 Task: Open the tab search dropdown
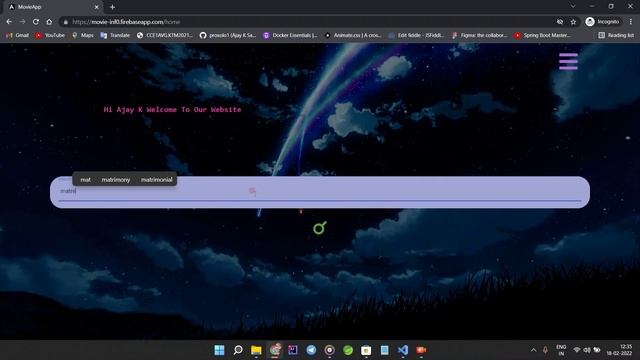click(x=573, y=6)
